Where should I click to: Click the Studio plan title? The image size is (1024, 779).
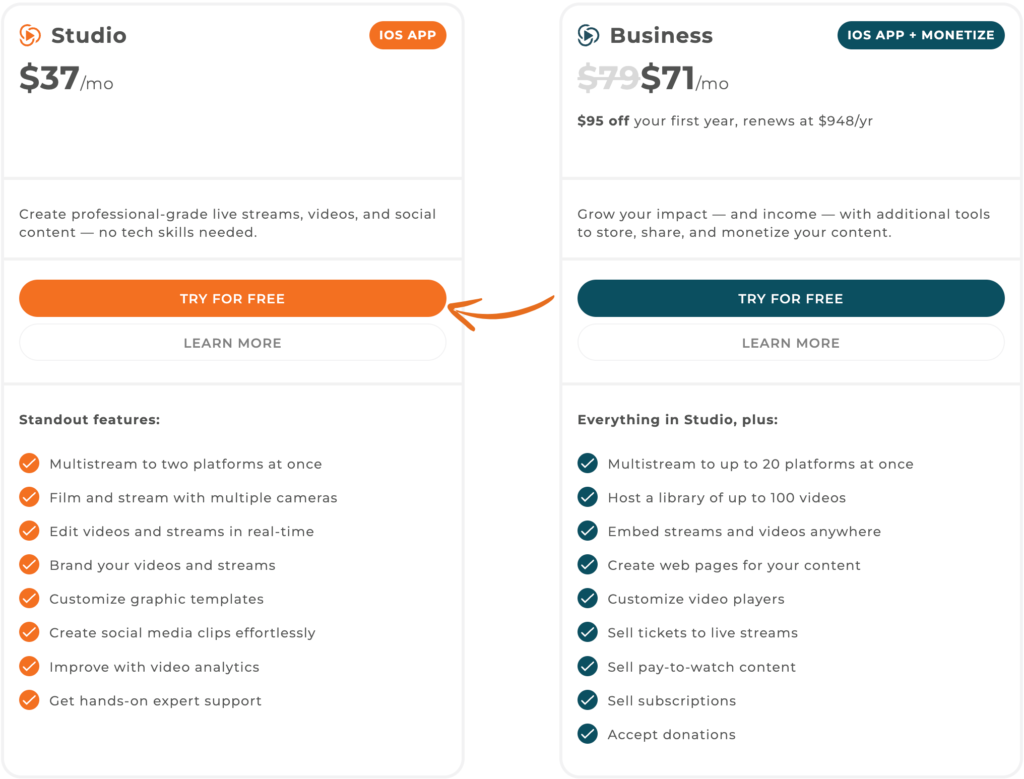(89, 35)
